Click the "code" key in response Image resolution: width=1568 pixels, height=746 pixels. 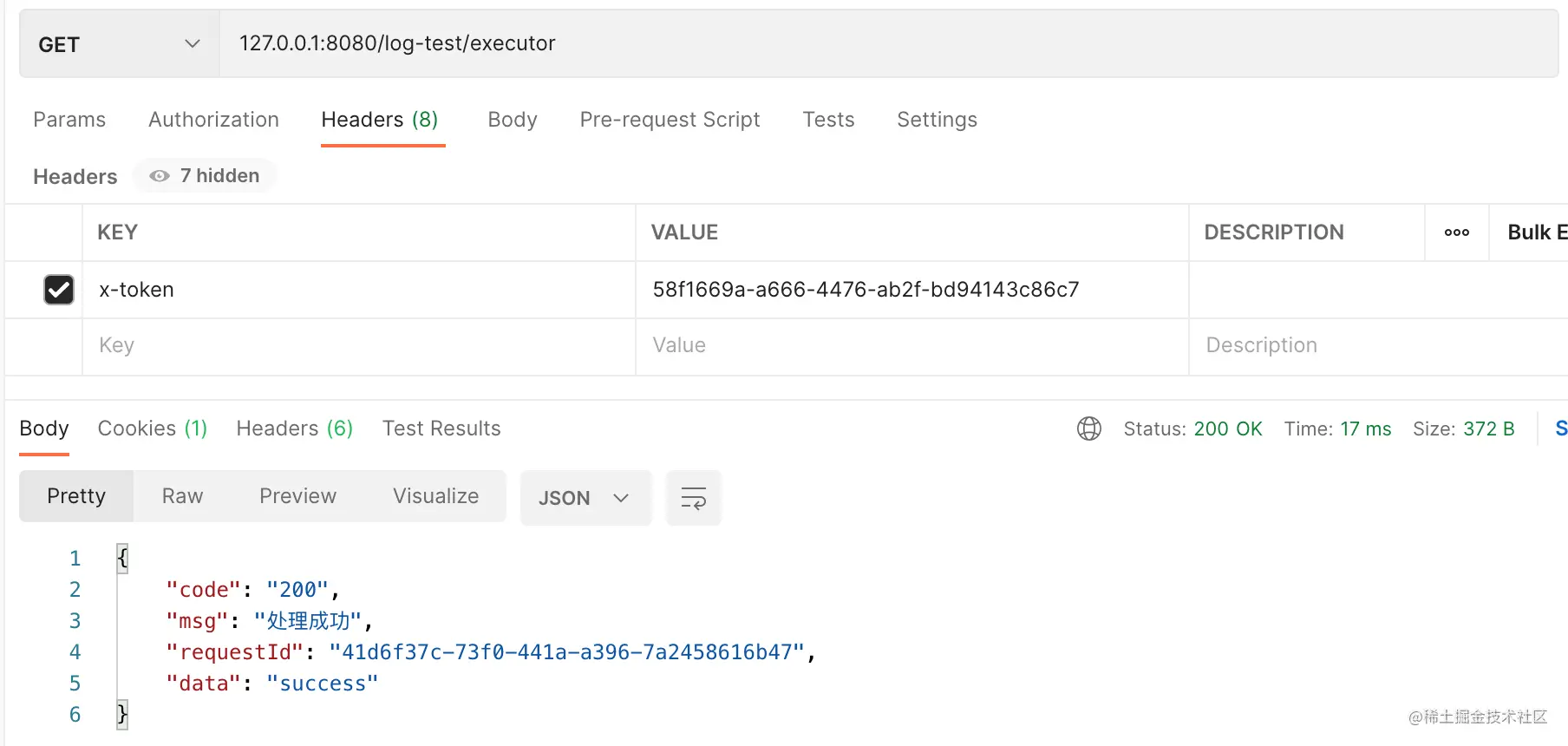203,590
